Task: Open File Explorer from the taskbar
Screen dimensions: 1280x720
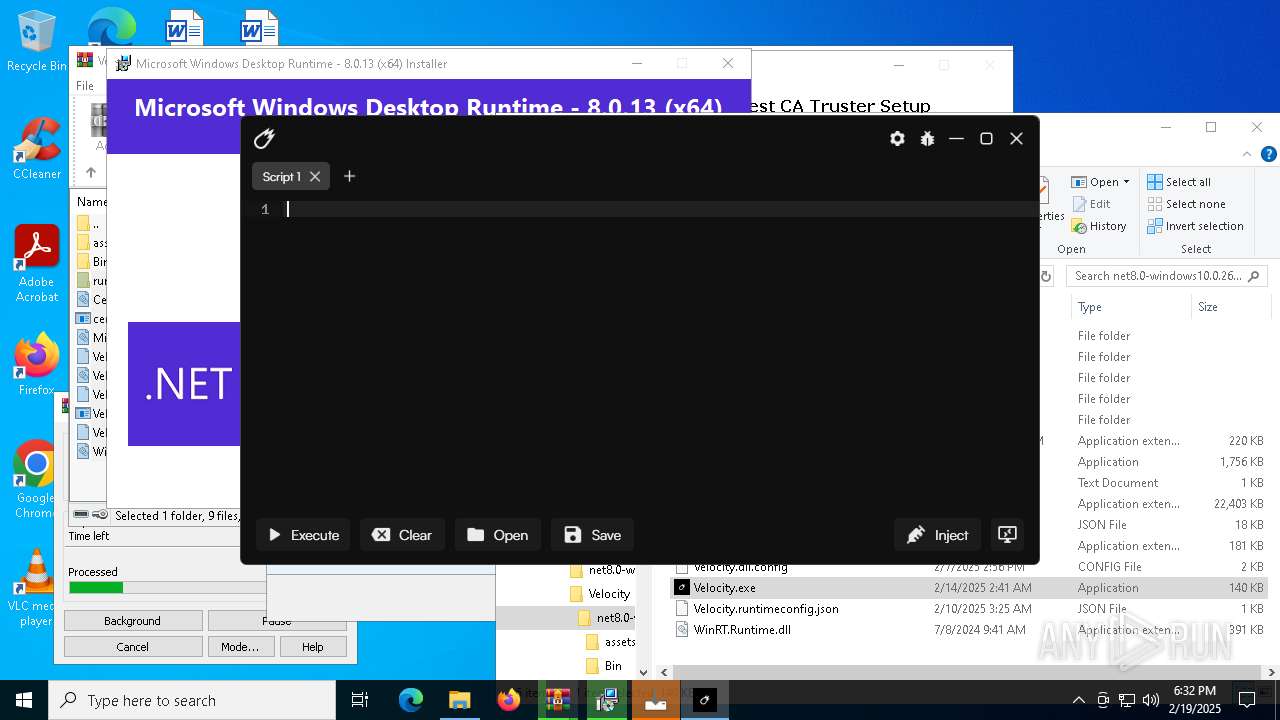Action: pyautogui.click(x=459, y=700)
